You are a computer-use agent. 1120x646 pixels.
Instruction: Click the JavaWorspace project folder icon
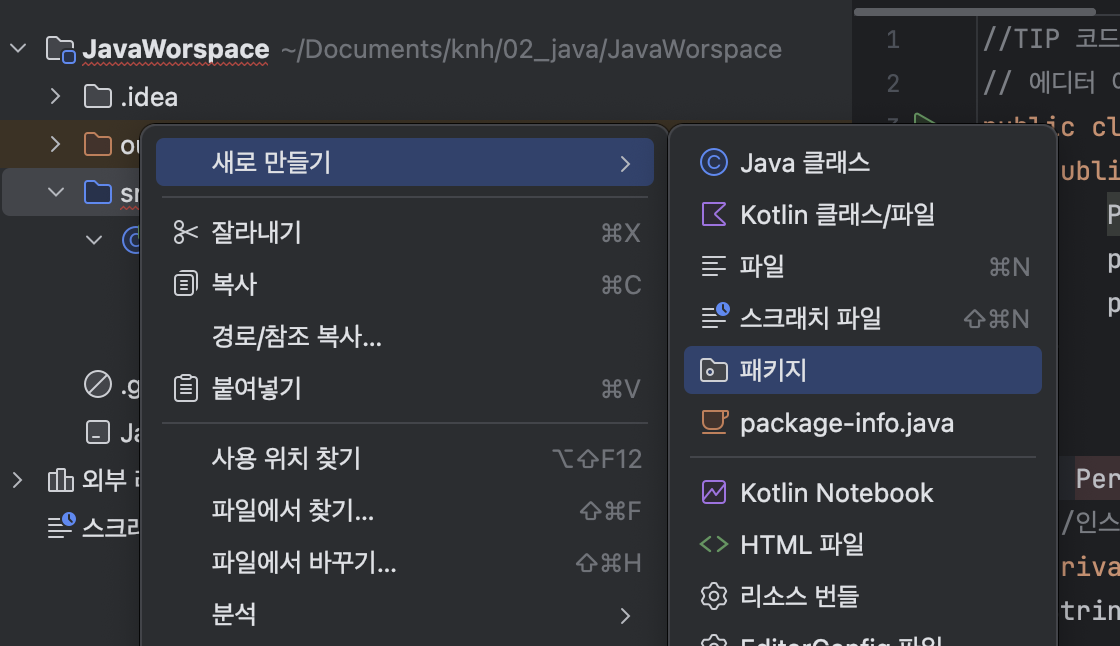61,49
